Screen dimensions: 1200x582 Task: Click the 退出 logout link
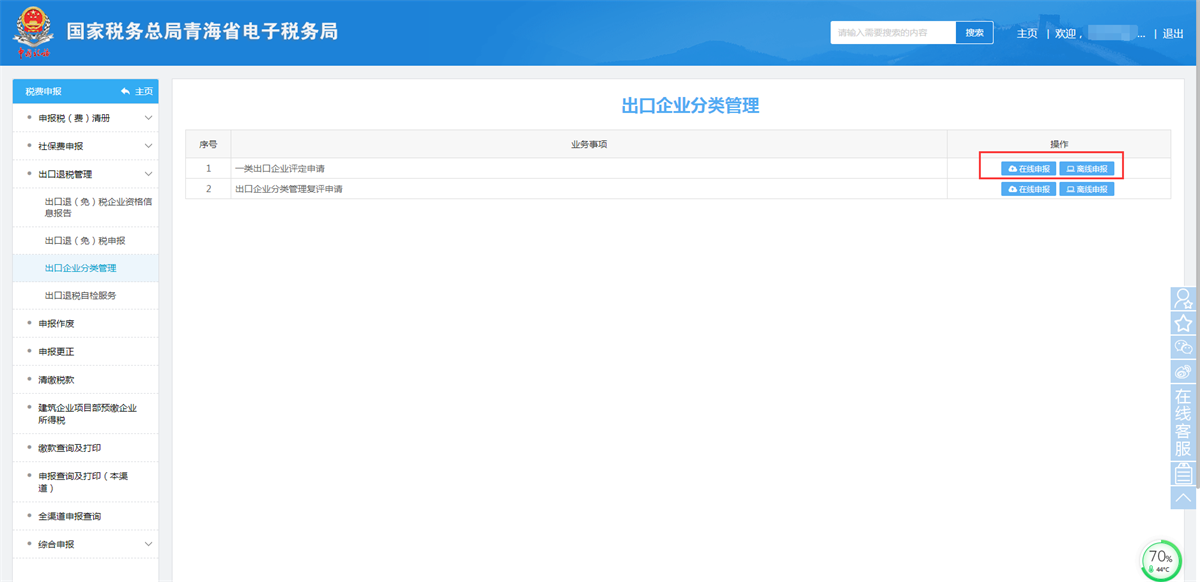click(x=1173, y=33)
